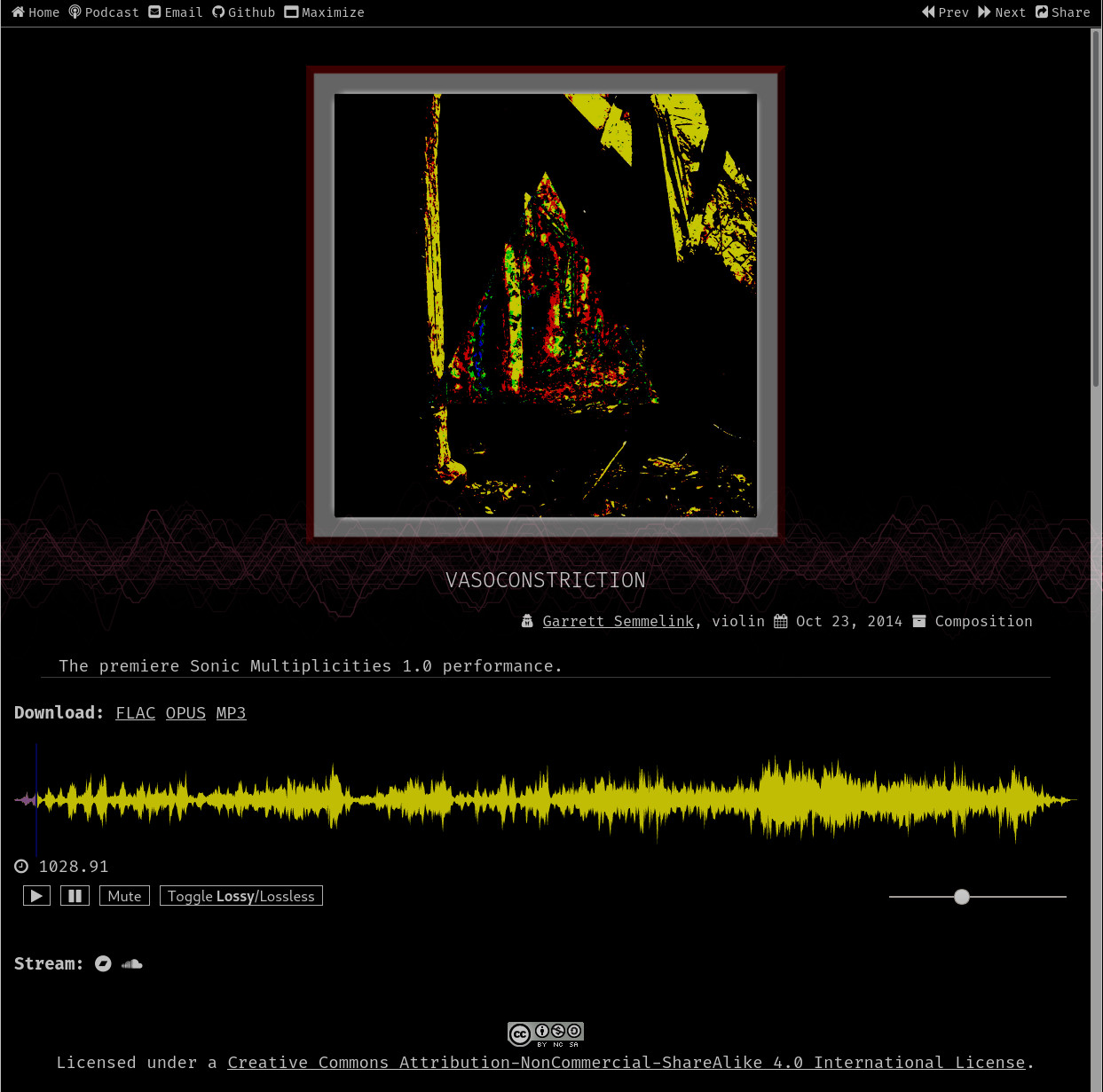
Task: Click the Composition category label
Action: [983, 621]
